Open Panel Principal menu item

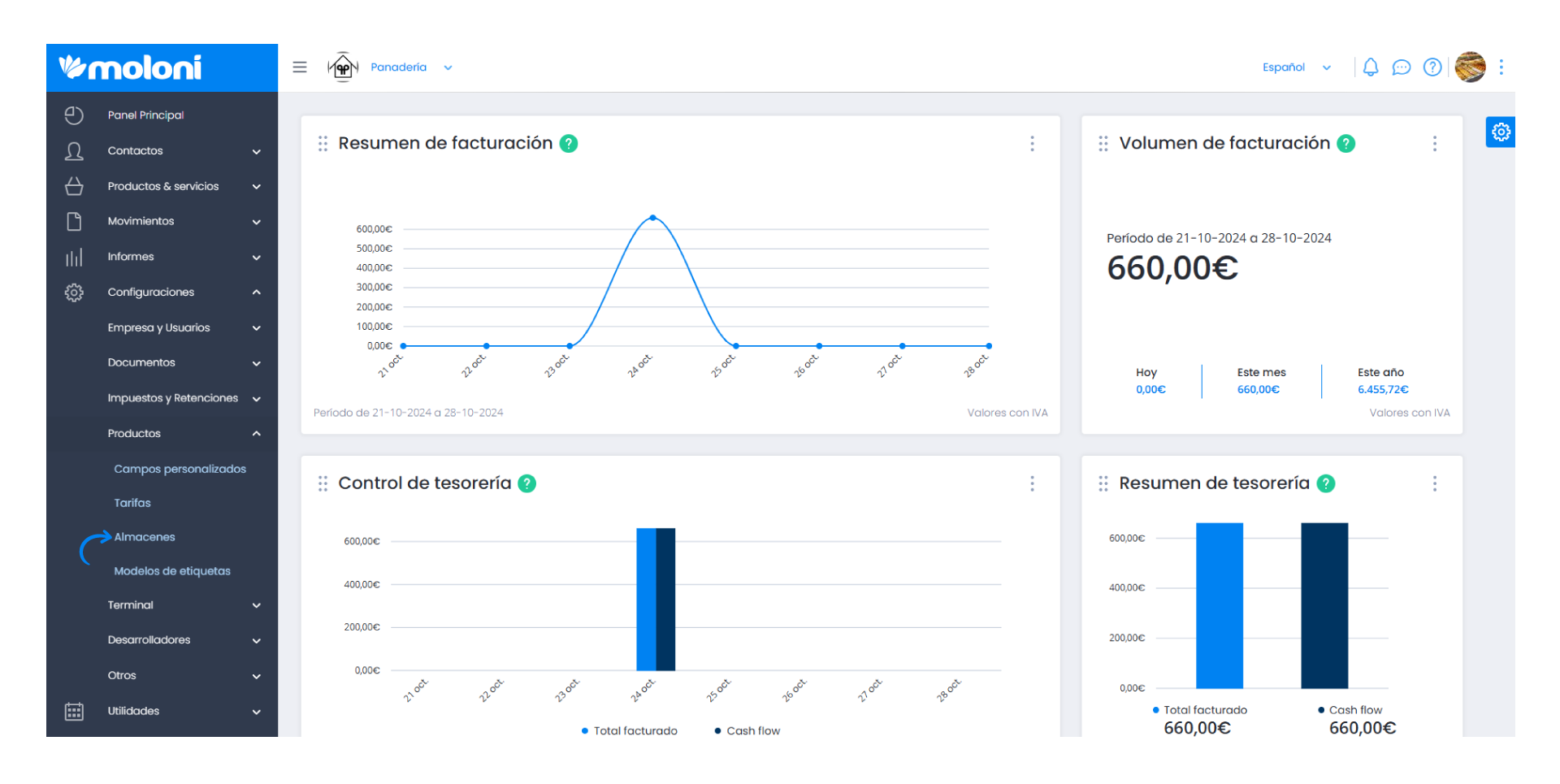click(x=145, y=115)
